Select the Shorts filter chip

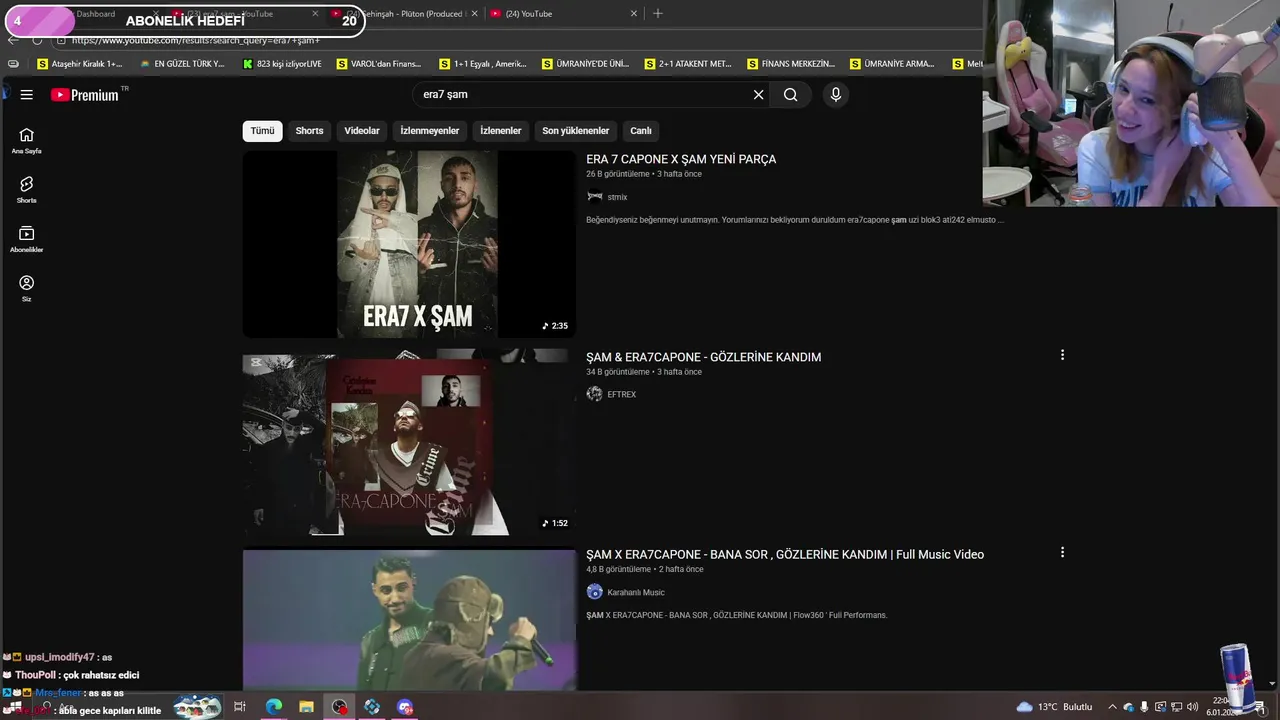click(309, 131)
